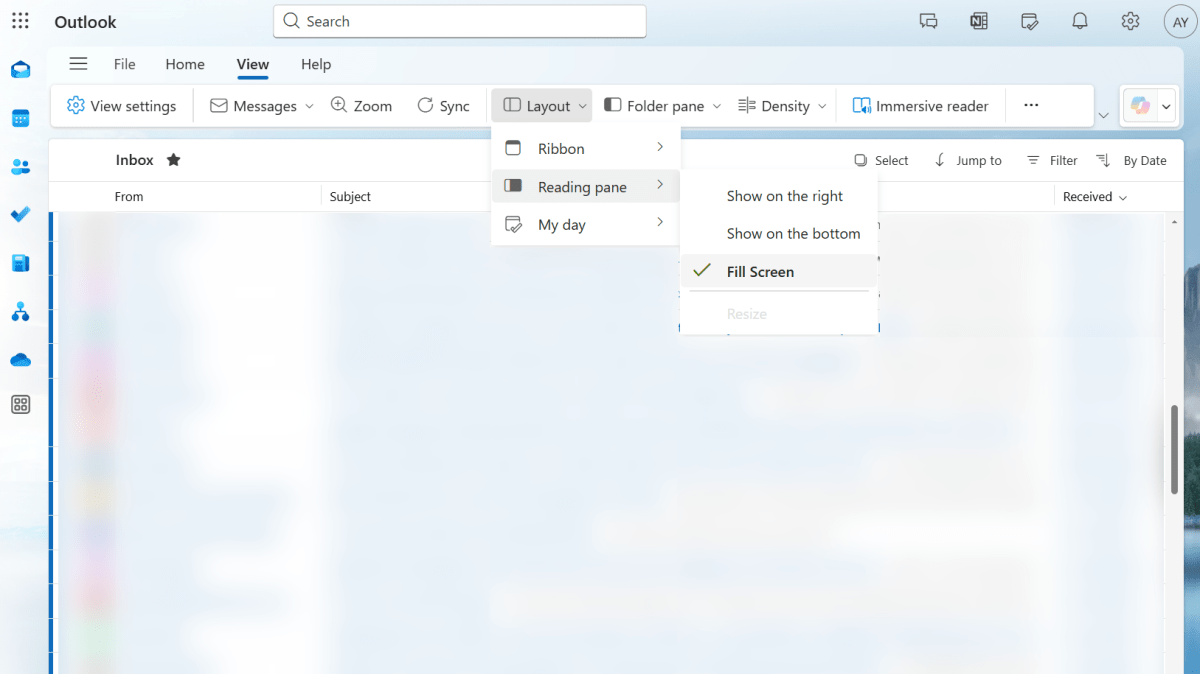
Task: Open View settings
Action: pyautogui.click(x=121, y=106)
